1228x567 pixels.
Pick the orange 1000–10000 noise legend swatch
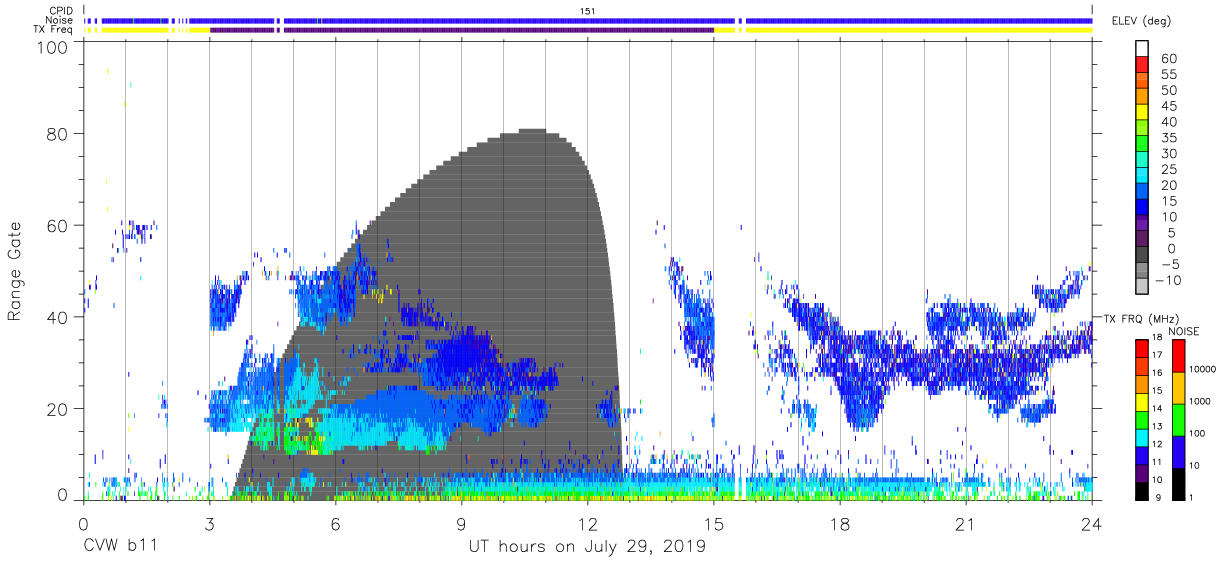point(1177,386)
